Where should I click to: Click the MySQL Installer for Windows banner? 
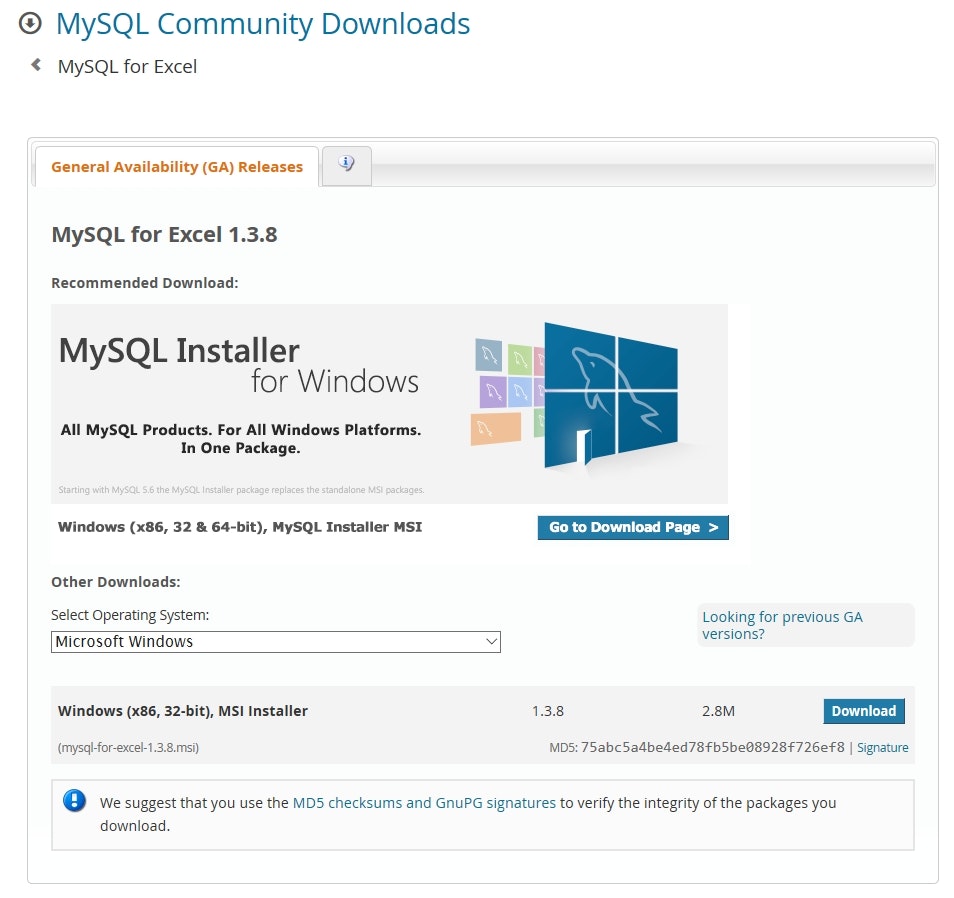point(389,403)
